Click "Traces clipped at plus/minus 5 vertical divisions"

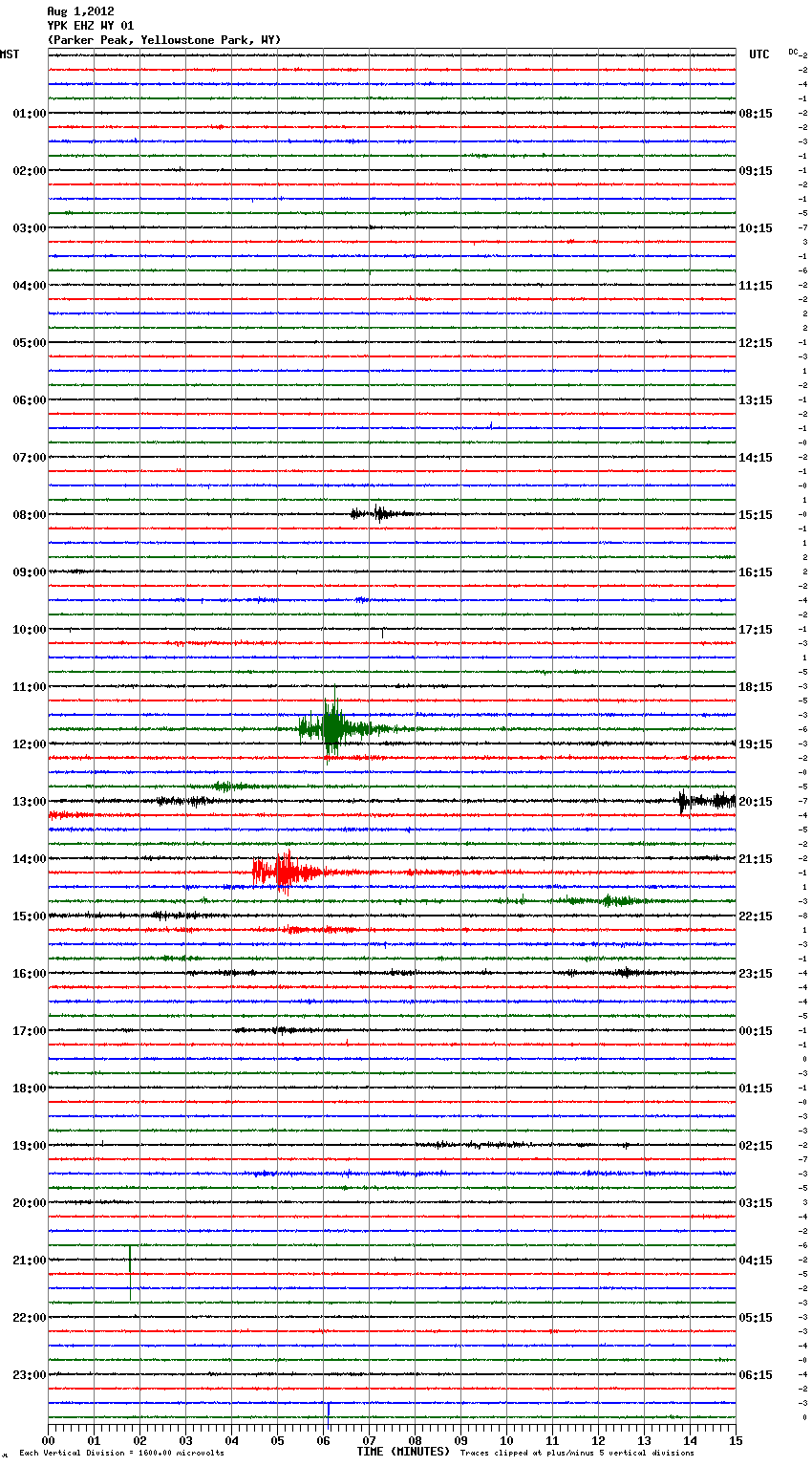[577, 1453]
